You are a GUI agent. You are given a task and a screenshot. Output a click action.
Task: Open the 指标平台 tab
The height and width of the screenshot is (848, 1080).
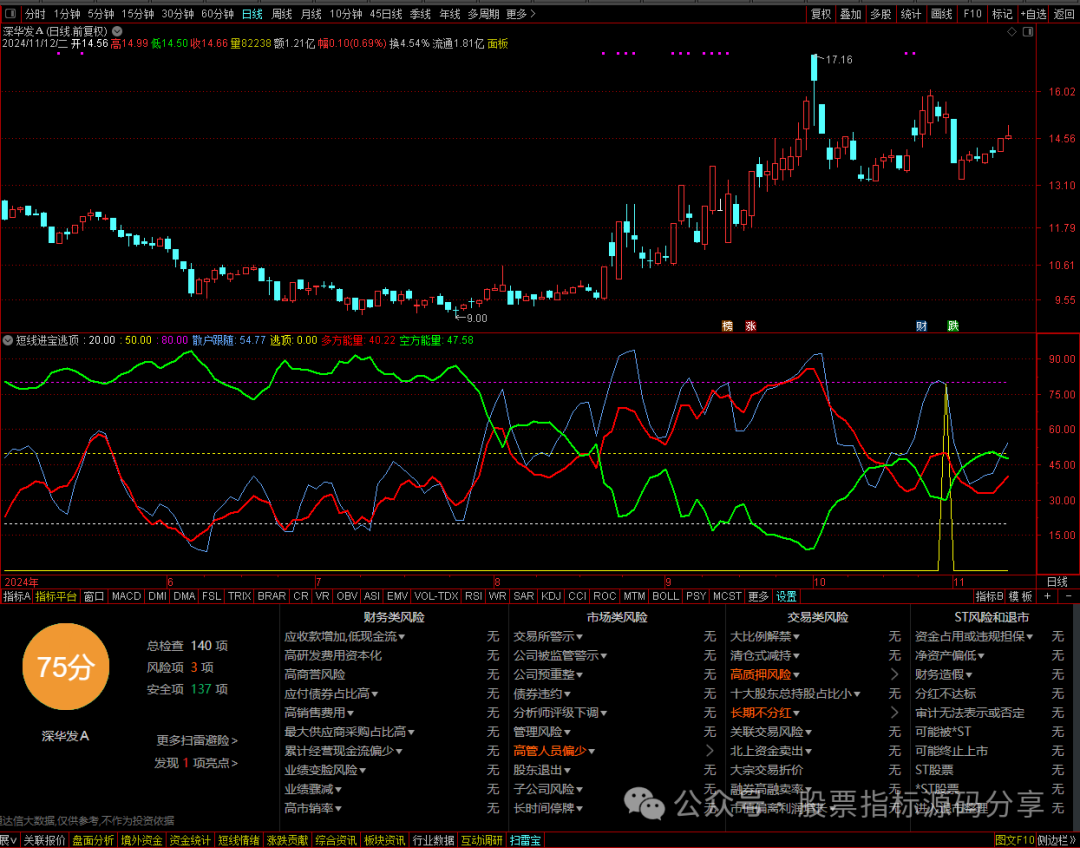click(56, 596)
